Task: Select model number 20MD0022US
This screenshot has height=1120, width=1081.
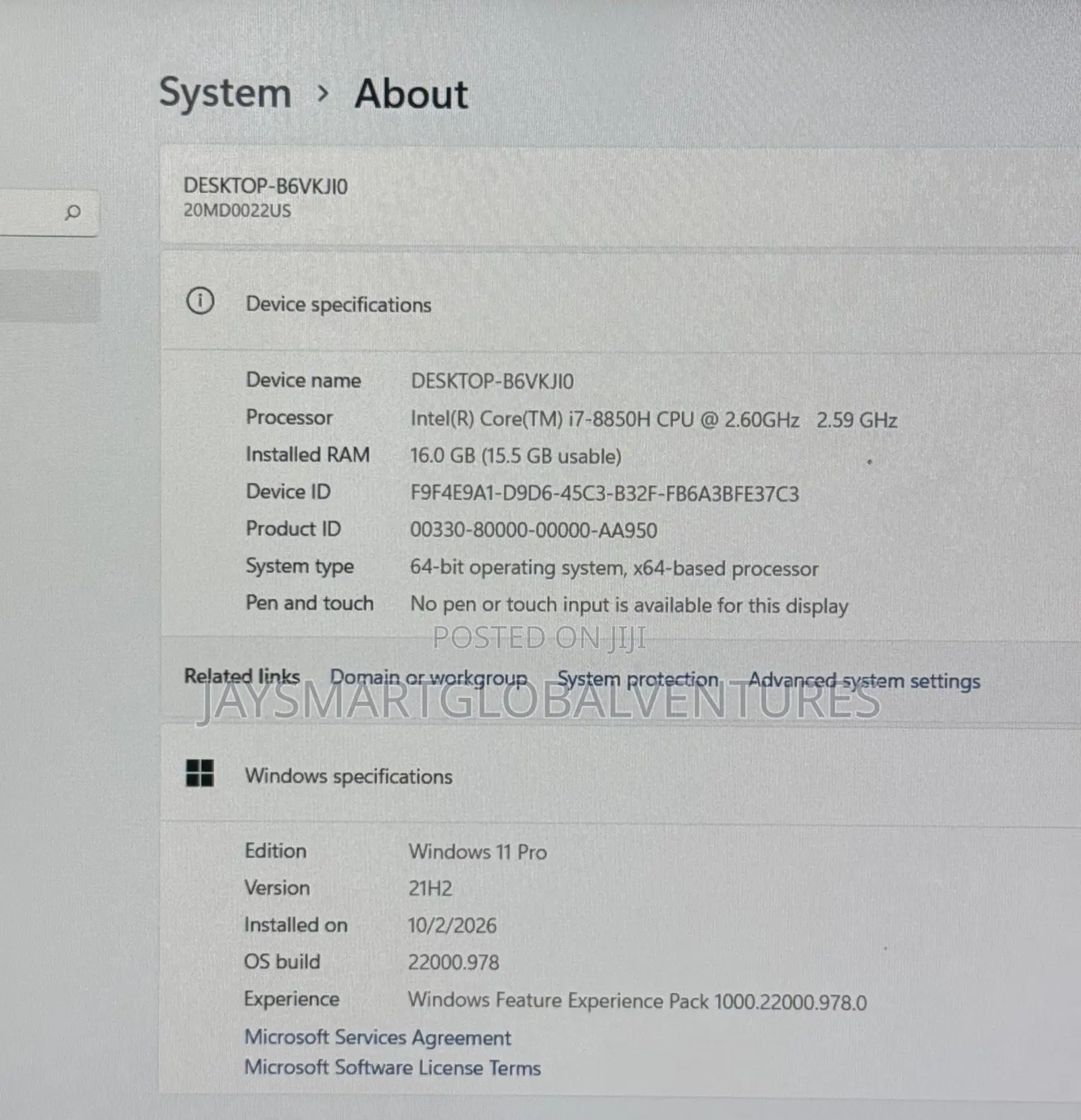Action: click(x=237, y=211)
